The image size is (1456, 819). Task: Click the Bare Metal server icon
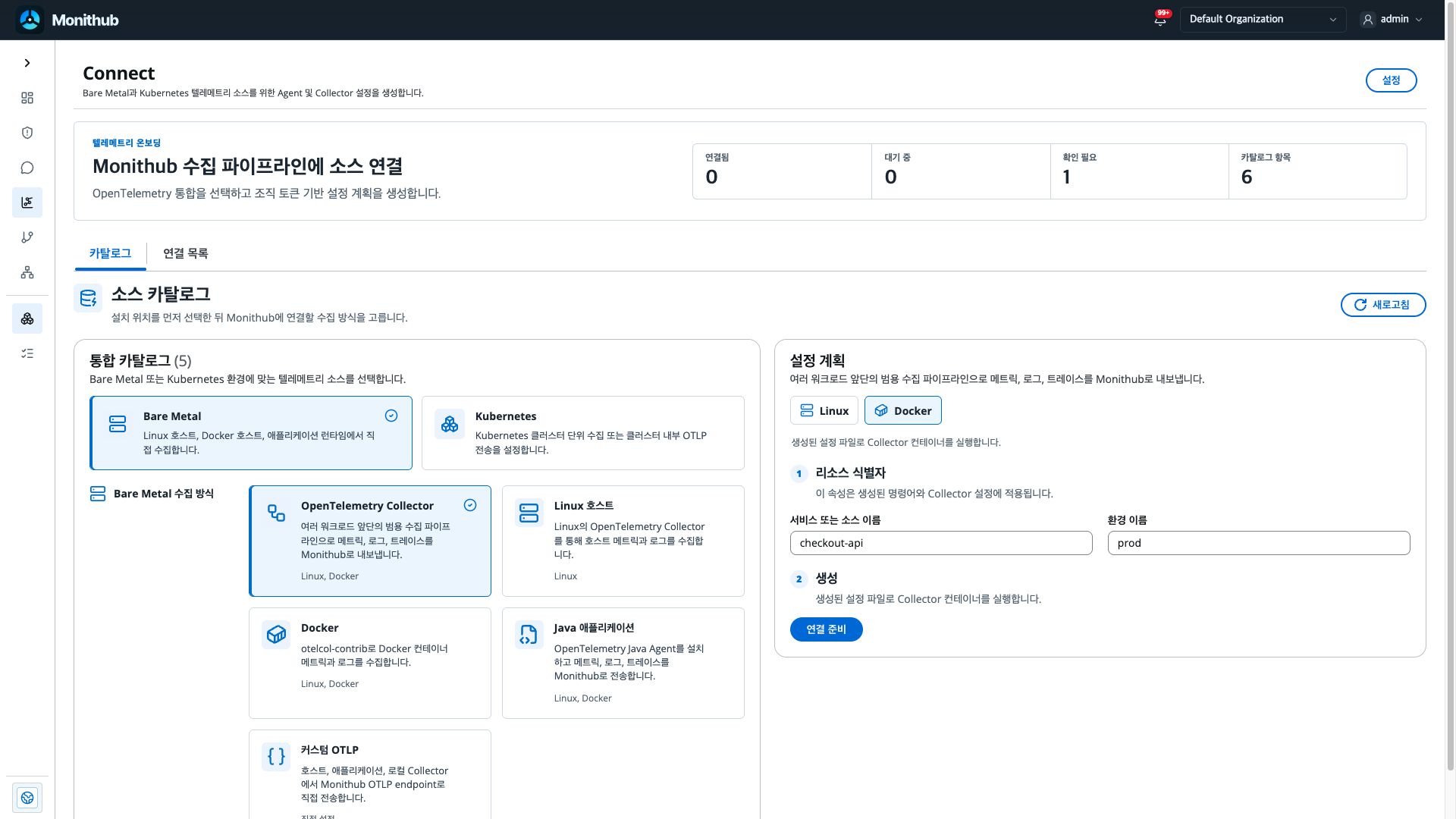[x=118, y=424]
